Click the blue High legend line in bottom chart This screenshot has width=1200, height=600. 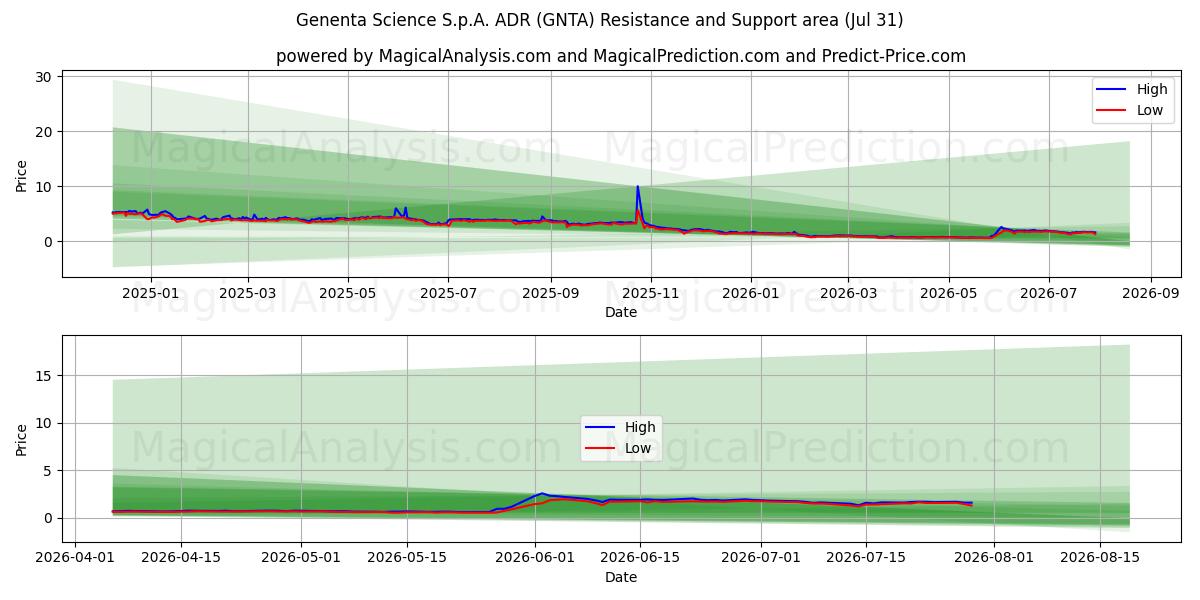[x=598, y=427]
